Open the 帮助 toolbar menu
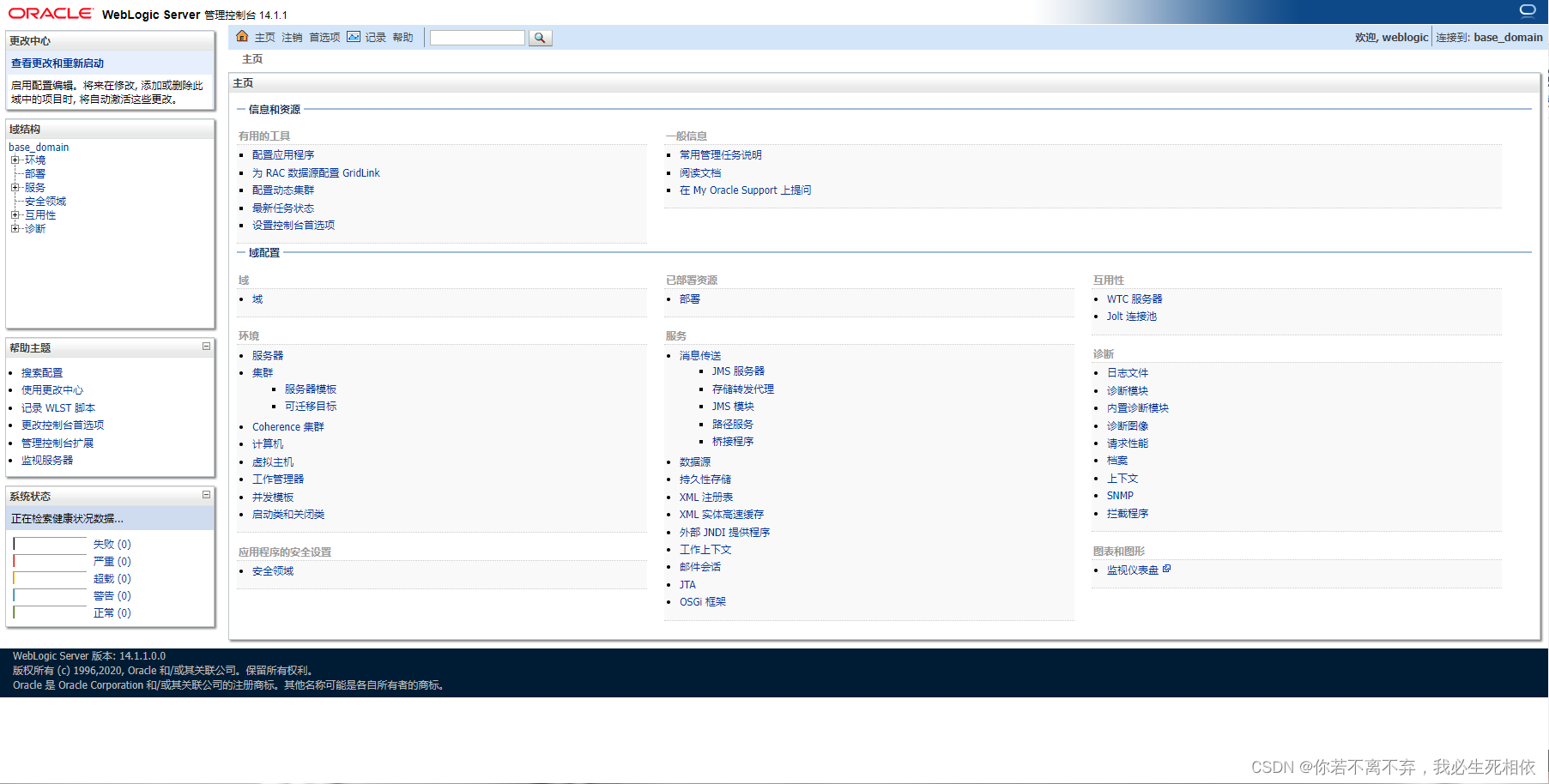 pos(402,38)
